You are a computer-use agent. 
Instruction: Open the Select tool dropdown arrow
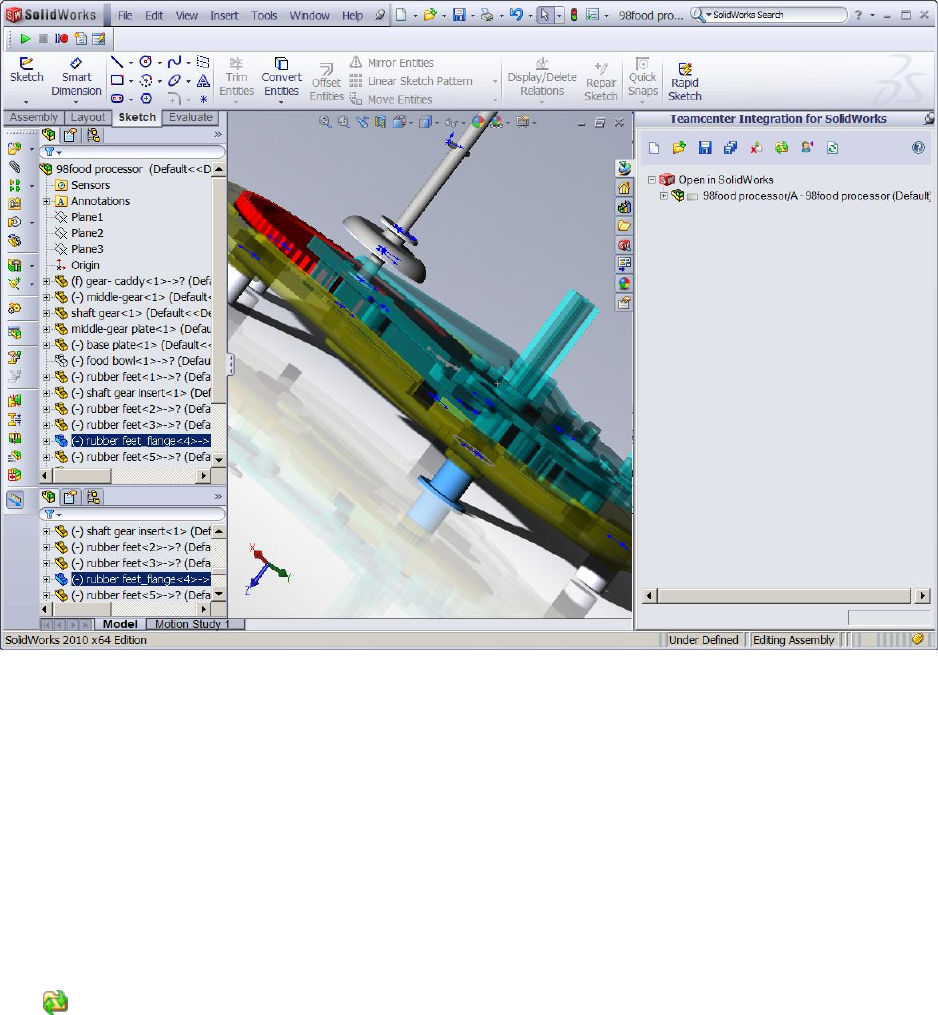coord(559,15)
